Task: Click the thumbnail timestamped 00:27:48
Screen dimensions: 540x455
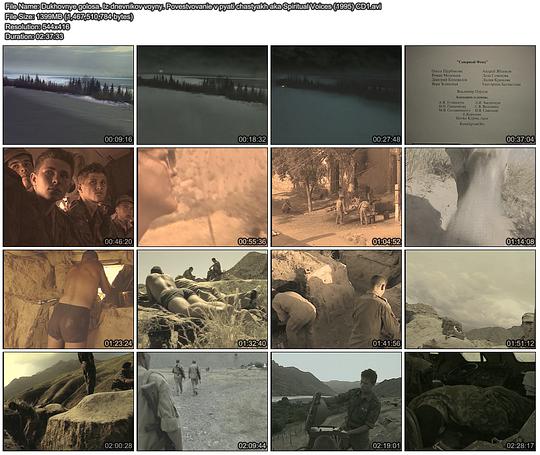Action: tap(336, 95)
